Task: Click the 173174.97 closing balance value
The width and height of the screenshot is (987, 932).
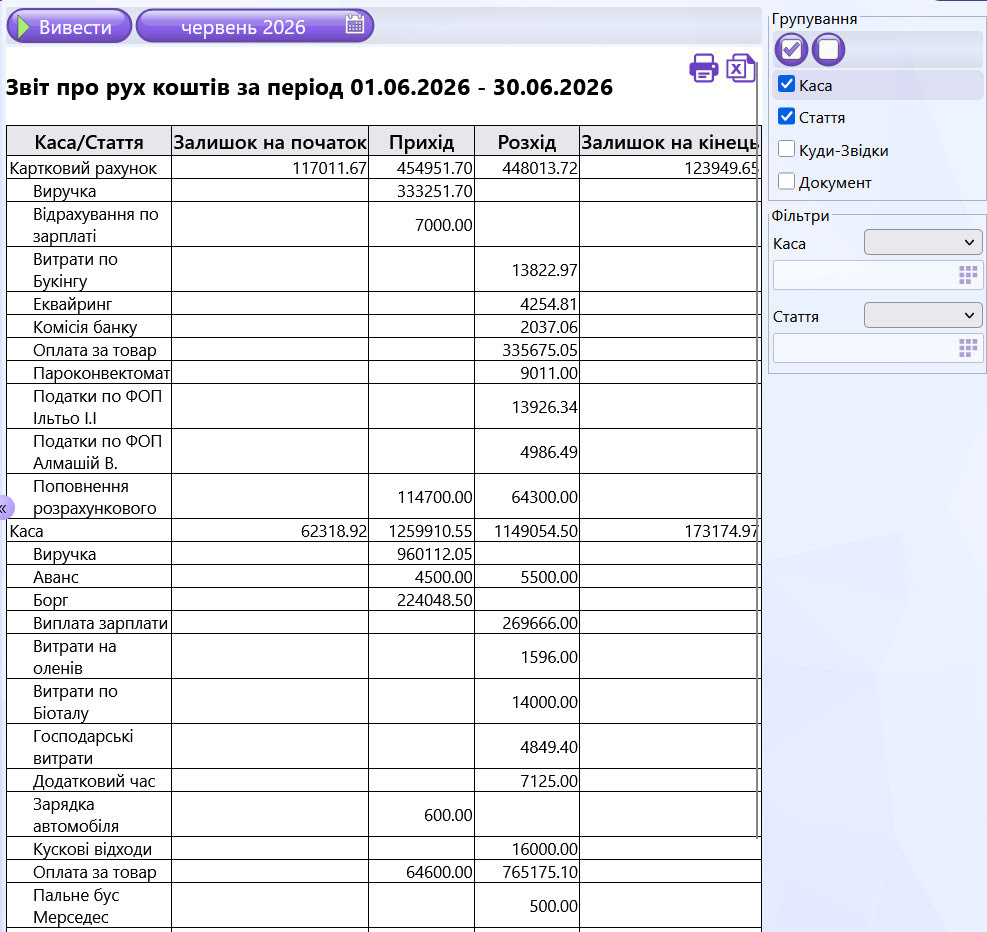Action: 721,531
